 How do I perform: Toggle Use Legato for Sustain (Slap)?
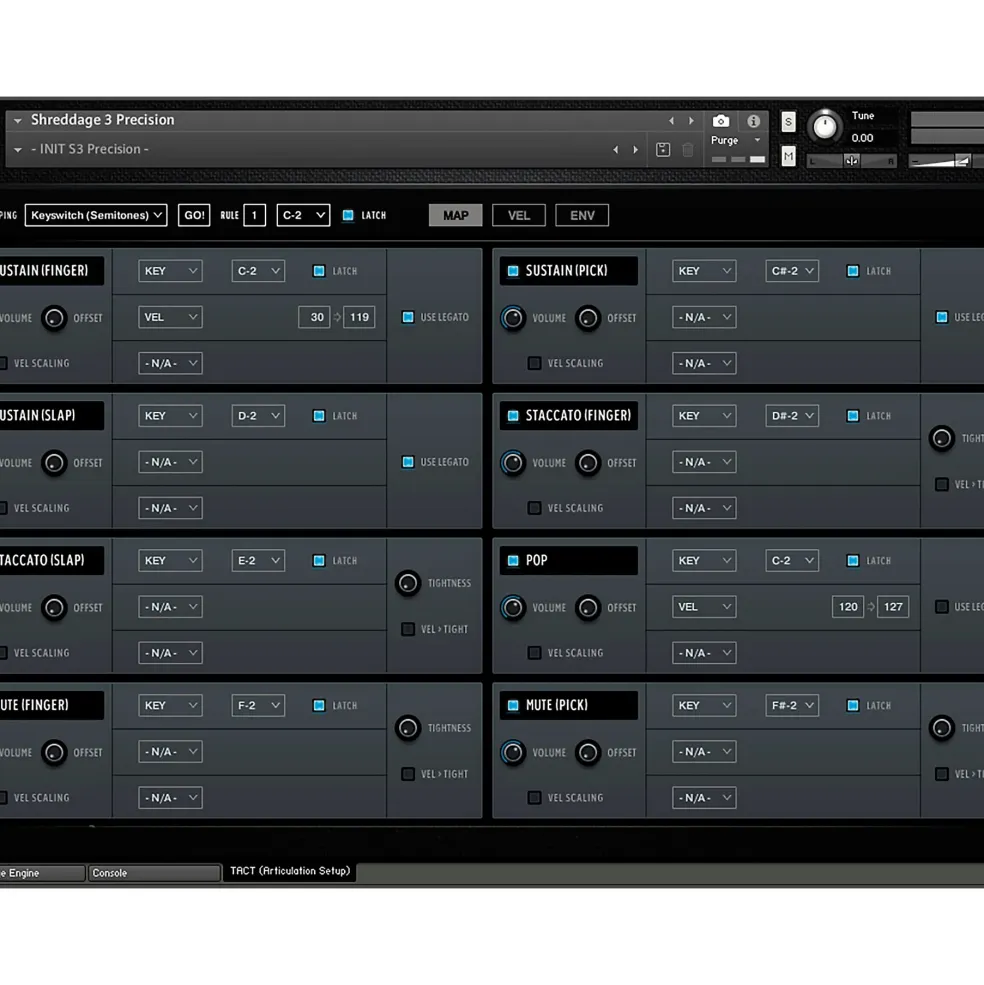coord(408,462)
